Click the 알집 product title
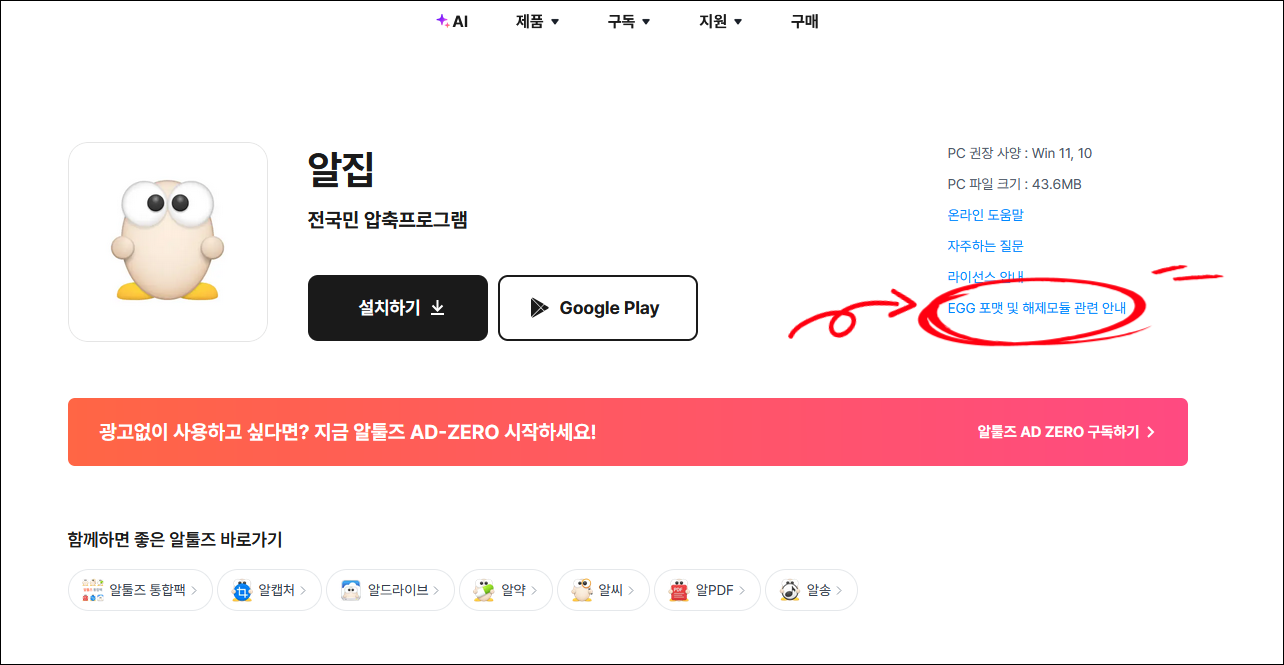This screenshot has width=1284, height=665. (x=341, y=170)
